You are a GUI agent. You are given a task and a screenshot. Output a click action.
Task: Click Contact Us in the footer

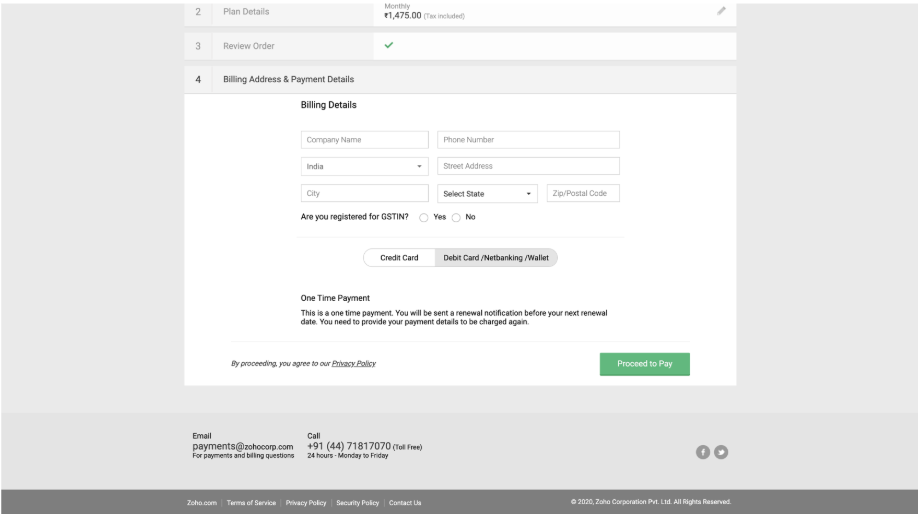tap(405, 501)
